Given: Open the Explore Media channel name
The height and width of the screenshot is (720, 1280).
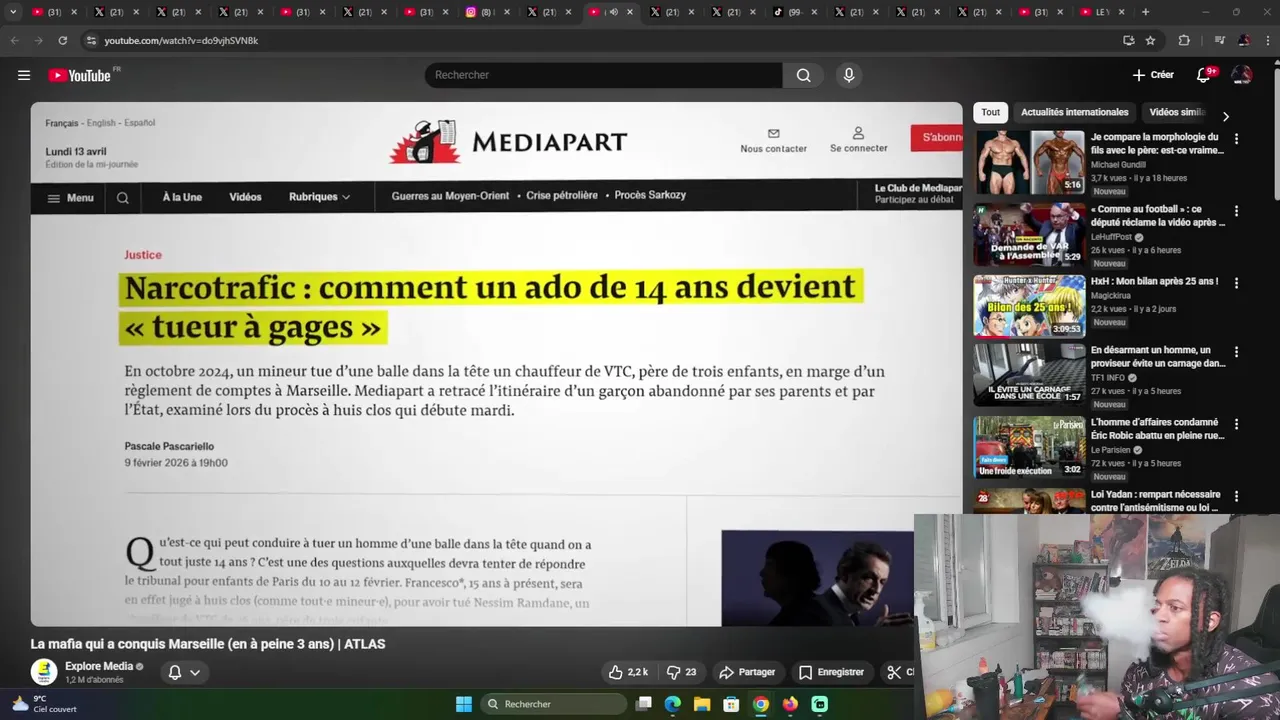Looking at the screenshot, I should pyautogui.click(x=99, y=666).
